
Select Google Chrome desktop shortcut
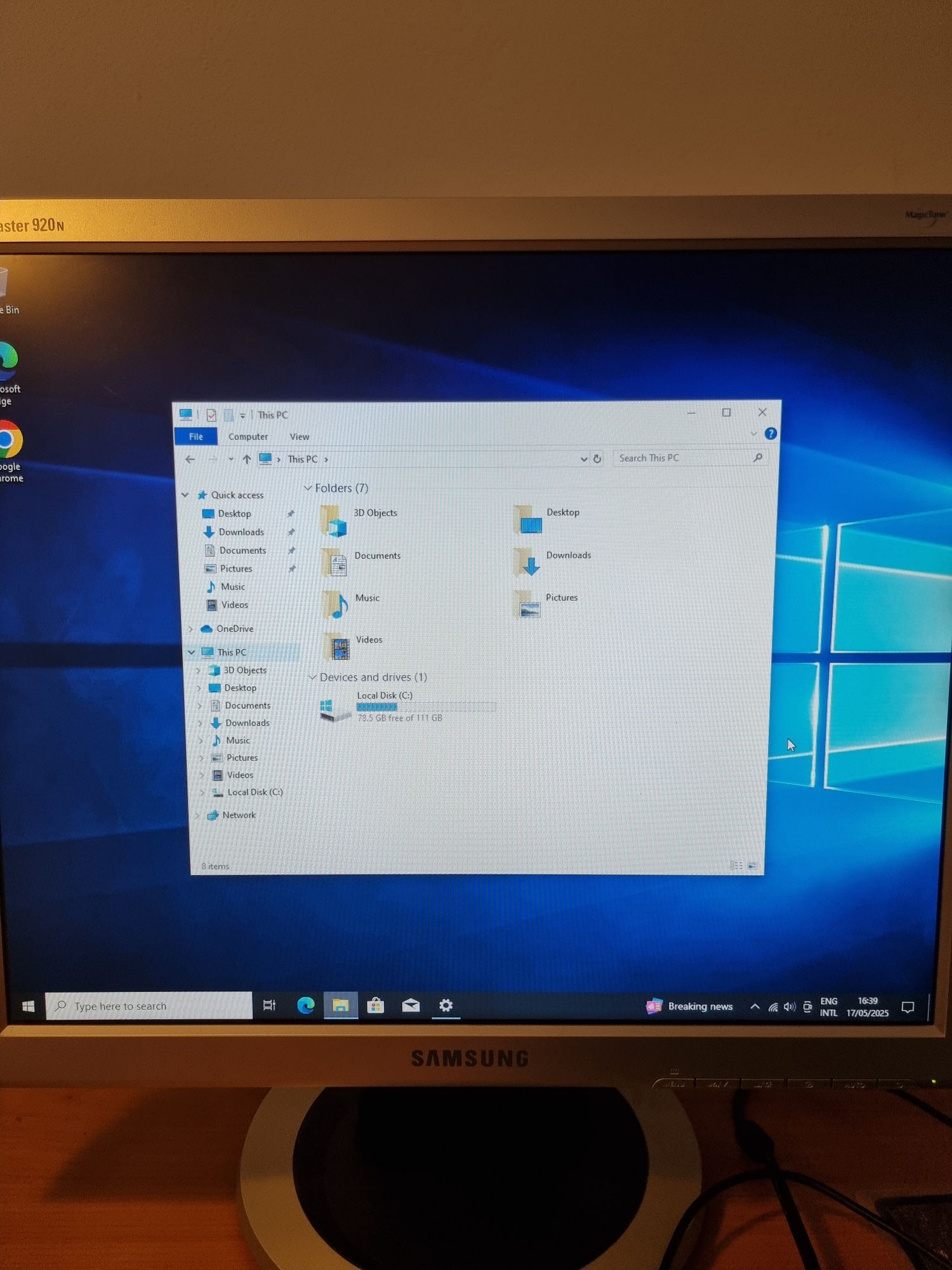coord(9,451)
